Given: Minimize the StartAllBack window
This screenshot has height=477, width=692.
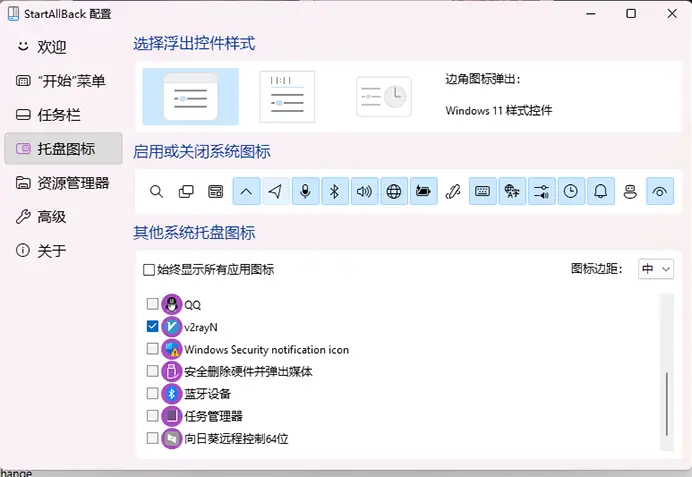Looking at the screenshot, I should point(590,14).
